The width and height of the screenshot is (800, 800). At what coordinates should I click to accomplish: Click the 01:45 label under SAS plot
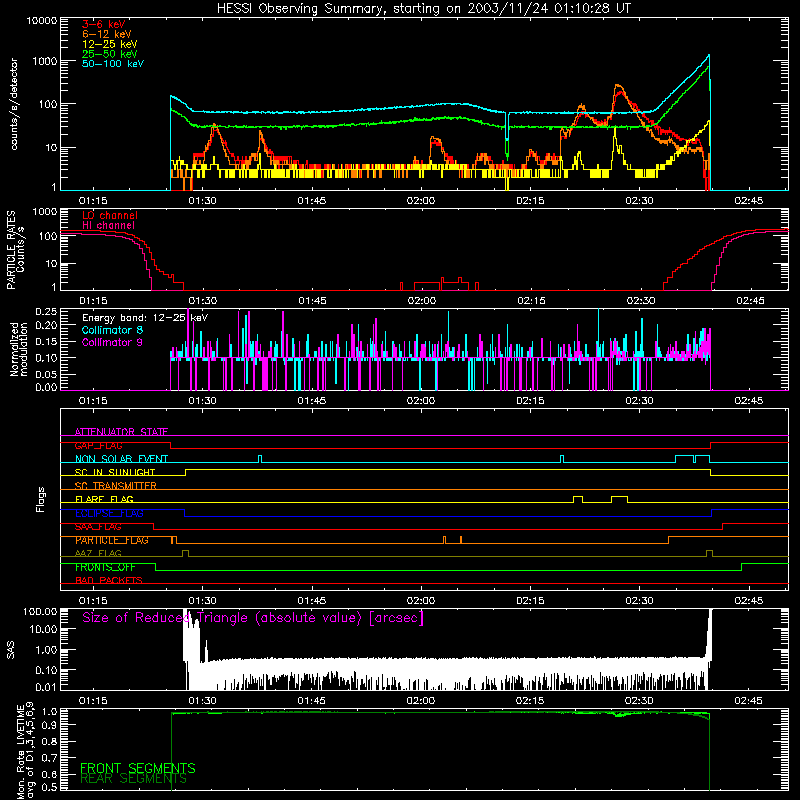click(x=311, y=701)
